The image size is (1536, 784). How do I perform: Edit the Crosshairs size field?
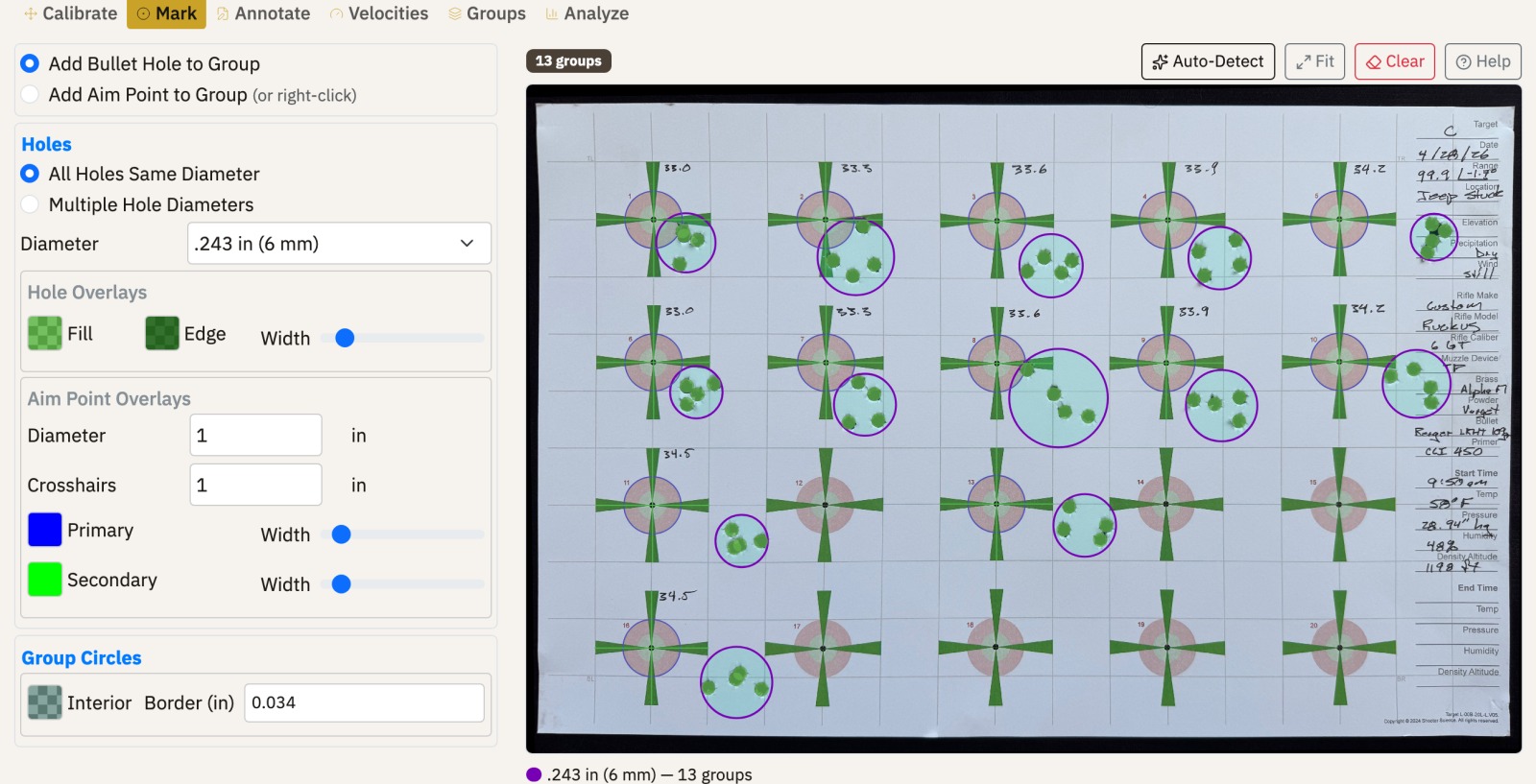(x=256, y=485)
